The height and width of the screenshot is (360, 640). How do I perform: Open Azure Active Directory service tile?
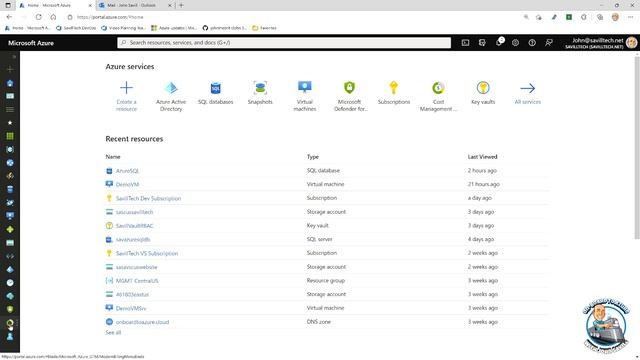pyautogui.click(x=171, y=96)
